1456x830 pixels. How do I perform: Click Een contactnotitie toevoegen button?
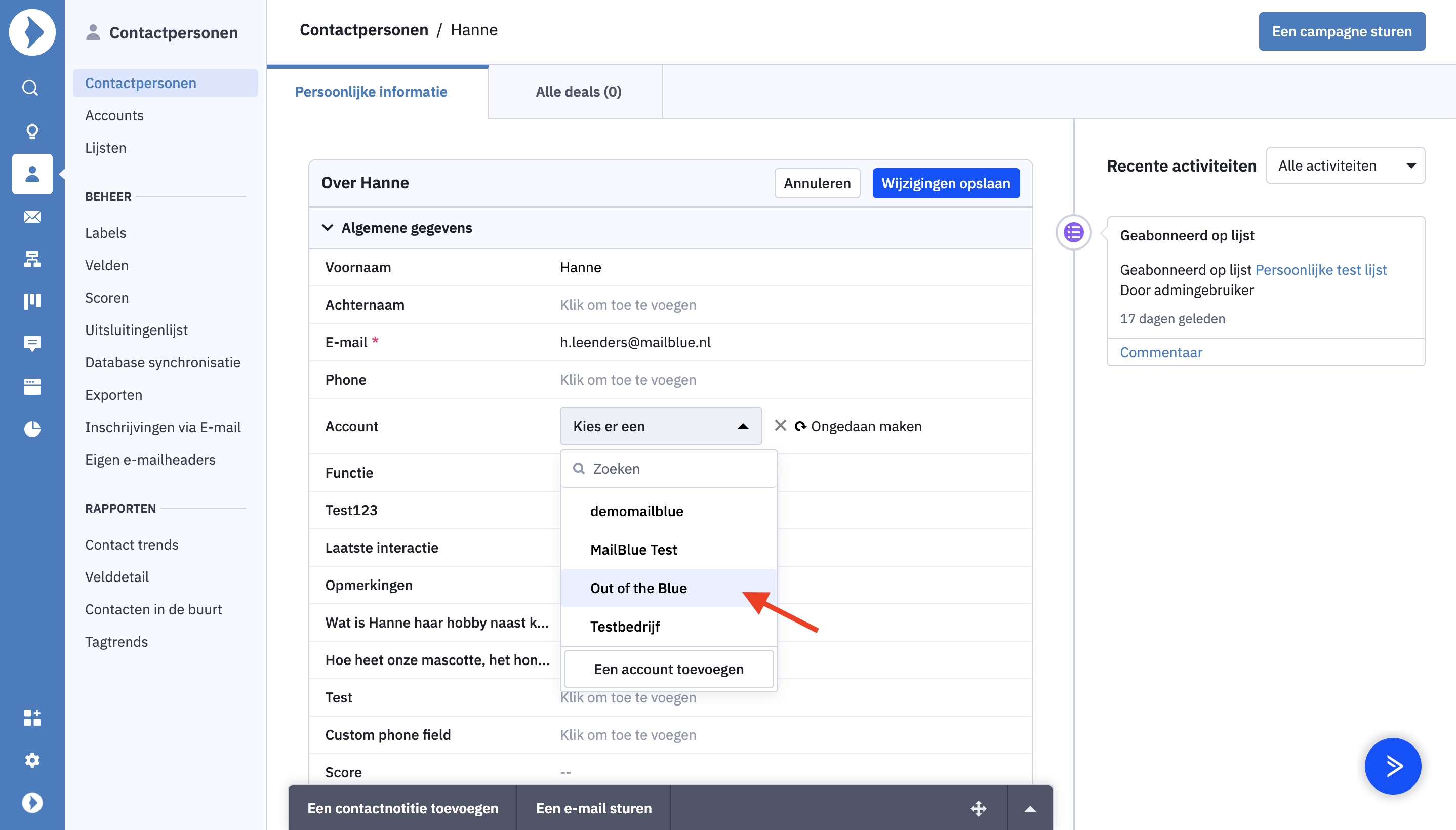(x=402, y=808)
